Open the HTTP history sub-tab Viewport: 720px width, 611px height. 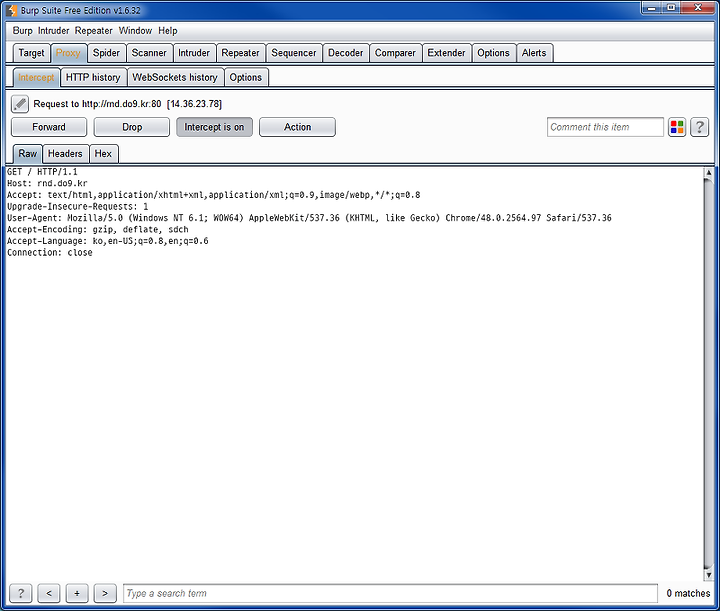pyautogui.click(x=93, y=78)
